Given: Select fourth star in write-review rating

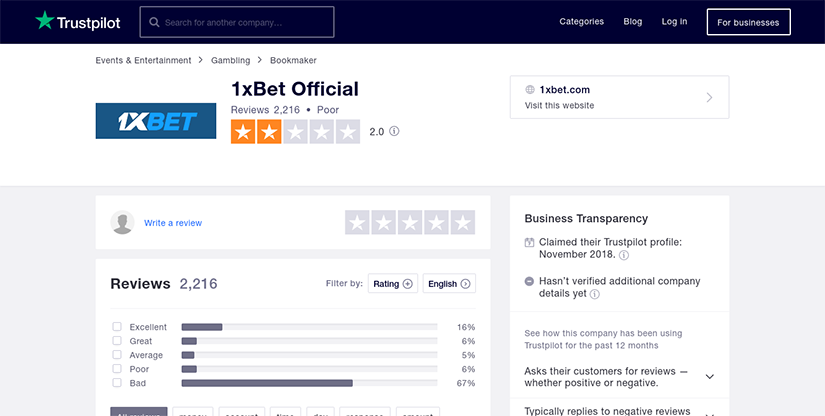Looking at the screenshot, I should tap(437, 222).
